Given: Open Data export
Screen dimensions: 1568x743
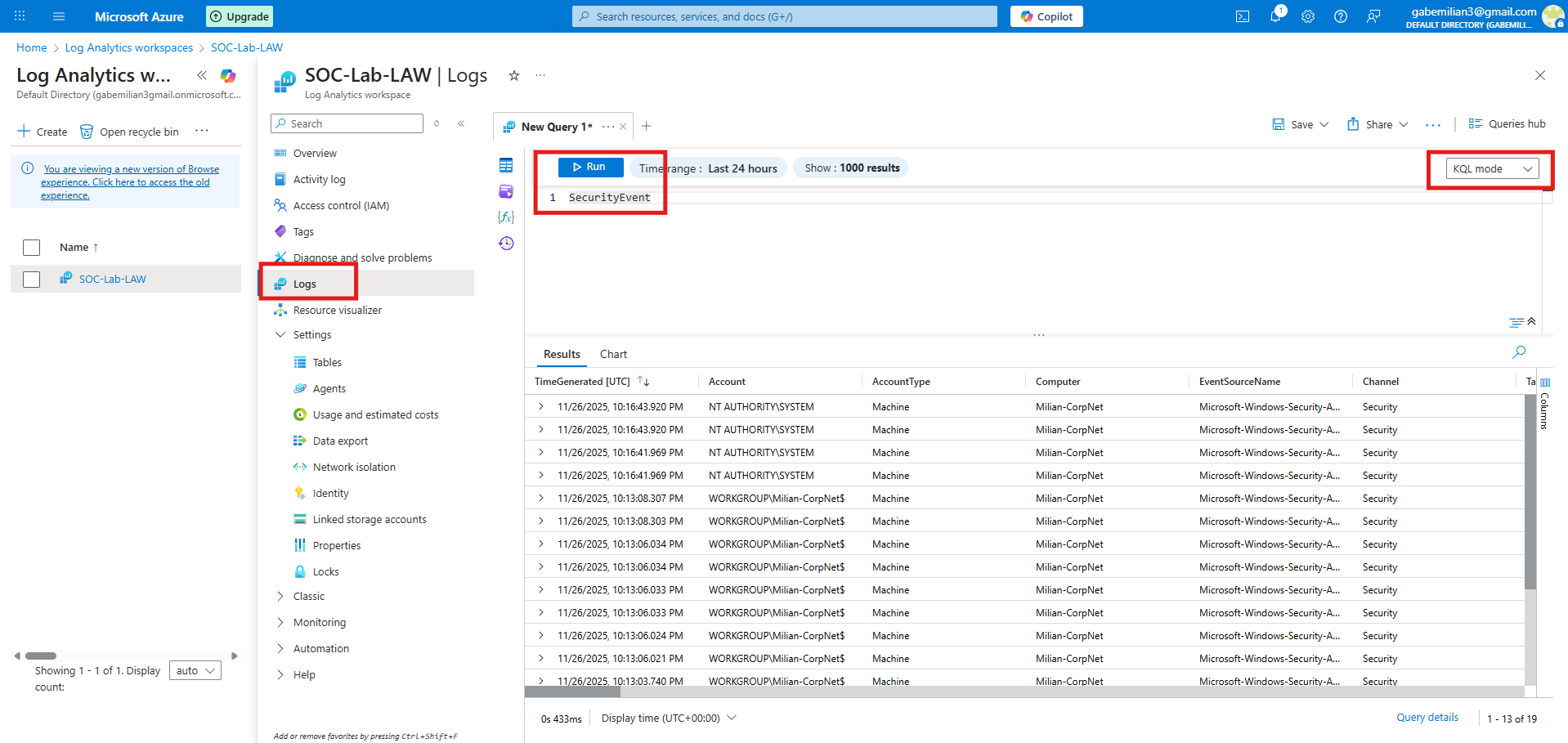Looking at the screenshot, I should click(340, 441).
